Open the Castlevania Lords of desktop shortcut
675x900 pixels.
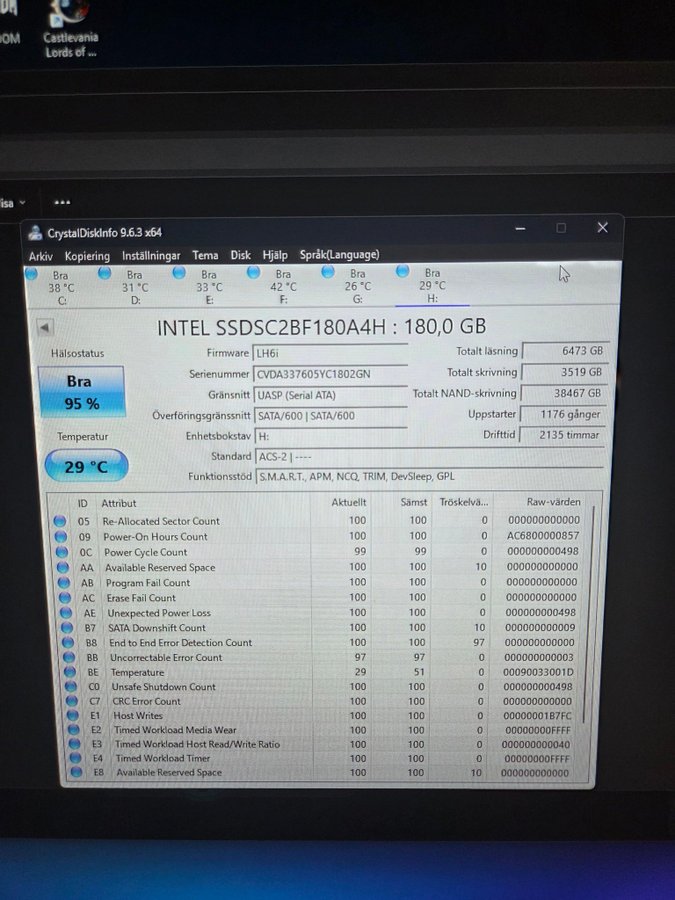[70, 30]
